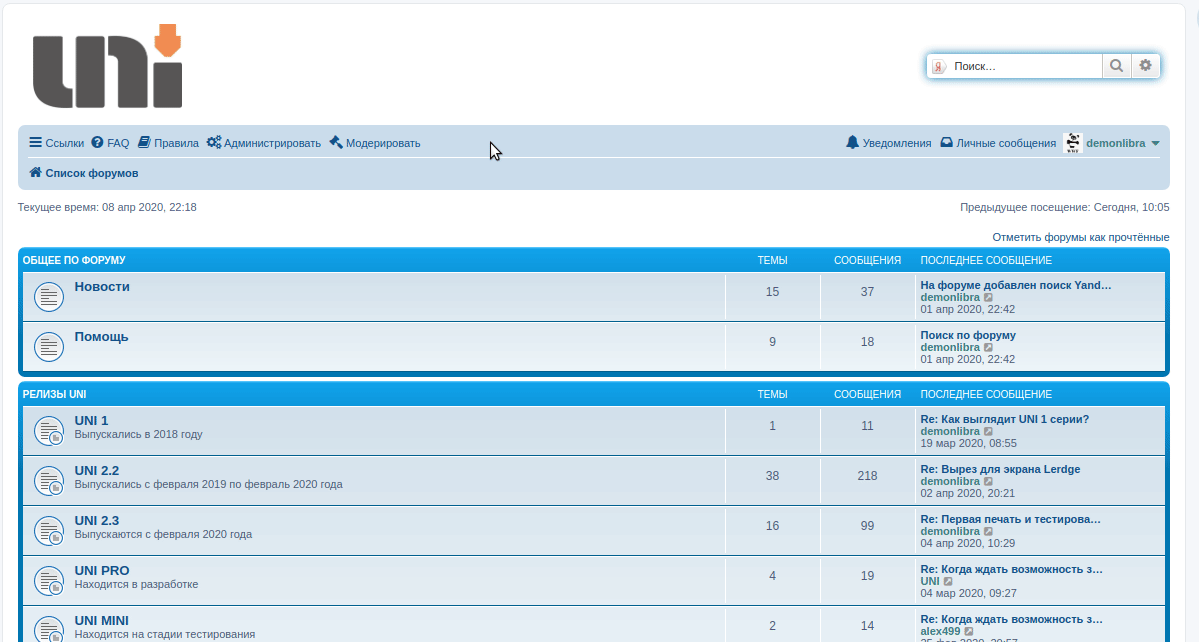Image resolution: width=1199 pixels, height=642 pixels.
Task: Click the Ссылки hamburger icon
Action: coord(35,142)
